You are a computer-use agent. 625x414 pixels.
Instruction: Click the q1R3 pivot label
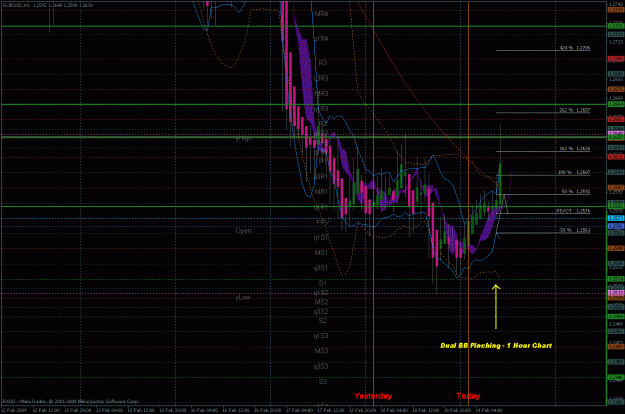pos(321,109)
